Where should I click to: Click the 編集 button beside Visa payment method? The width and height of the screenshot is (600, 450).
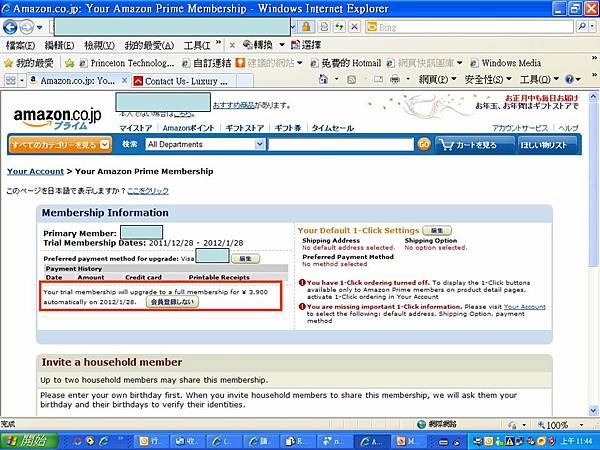click(x=245, y=259)
